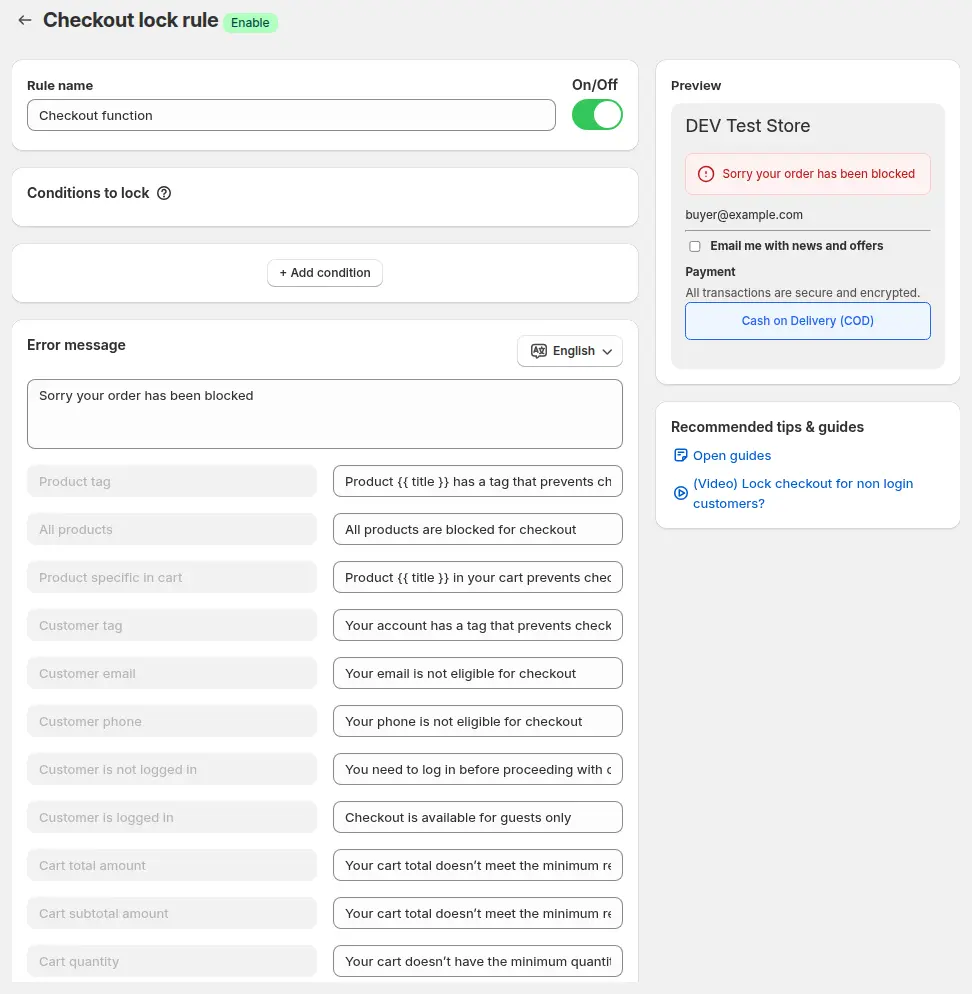Click the disabled All products label field
Image resolution: width=972 pixels, height=994 pixels.
tap(172, 529)
